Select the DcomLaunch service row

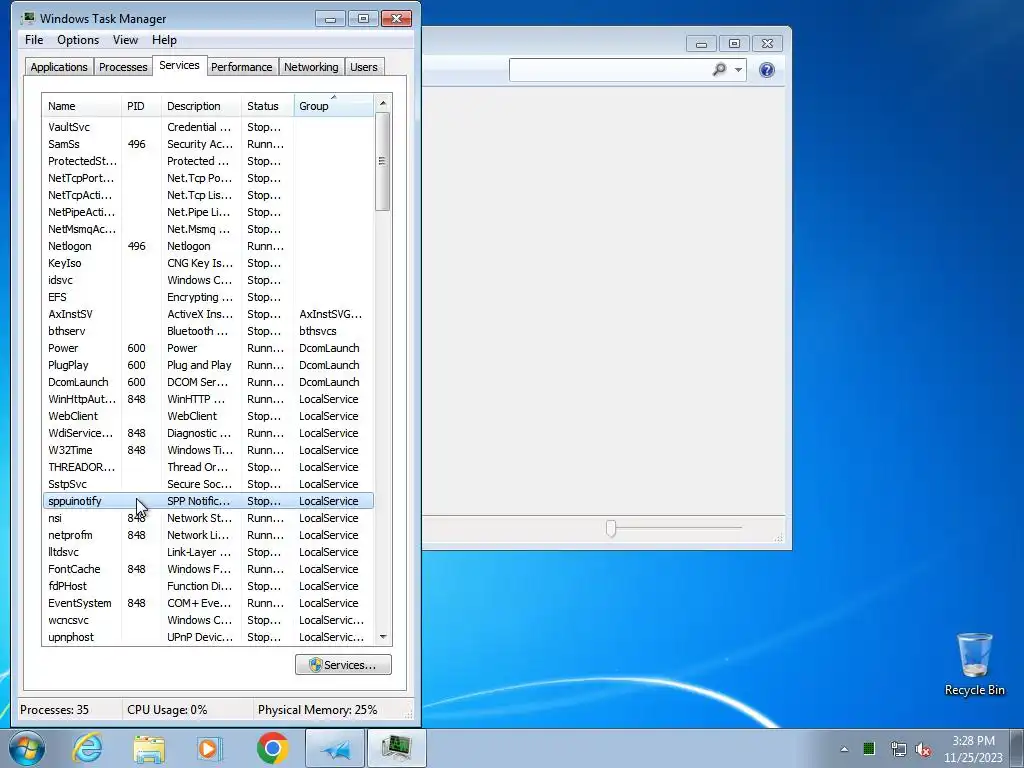pyautogui.click(x=208, y=381)
